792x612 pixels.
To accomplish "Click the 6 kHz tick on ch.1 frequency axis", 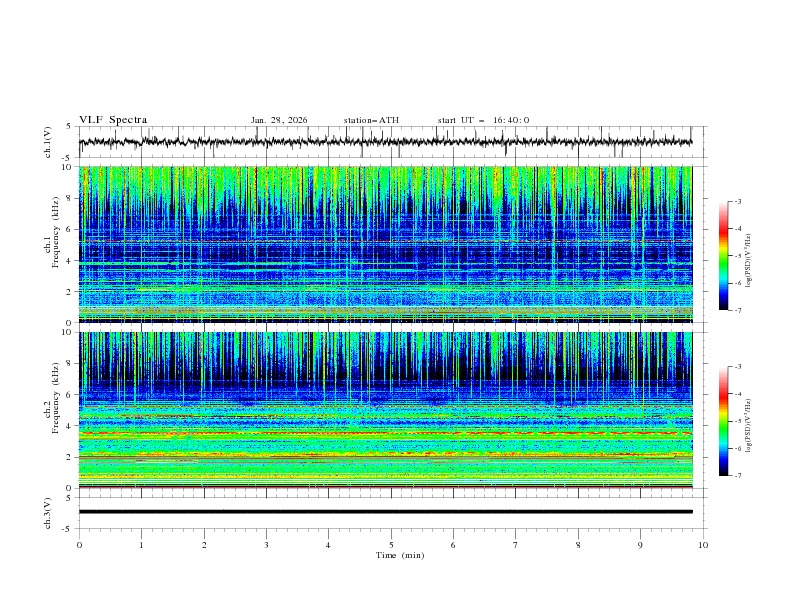I will click(x=71, y=229).
